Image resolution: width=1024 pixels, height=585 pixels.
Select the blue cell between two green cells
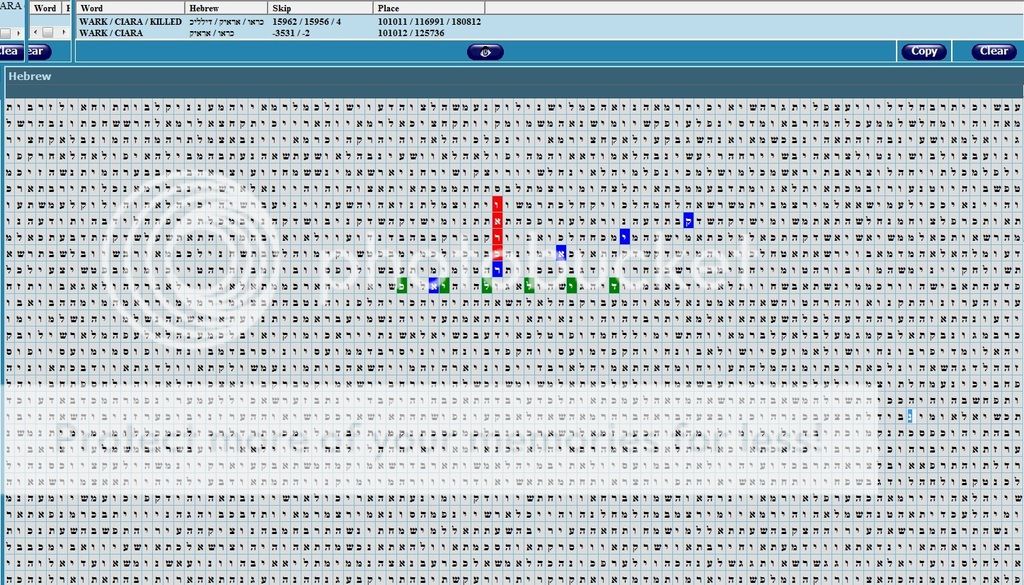(x=433, y=286)
